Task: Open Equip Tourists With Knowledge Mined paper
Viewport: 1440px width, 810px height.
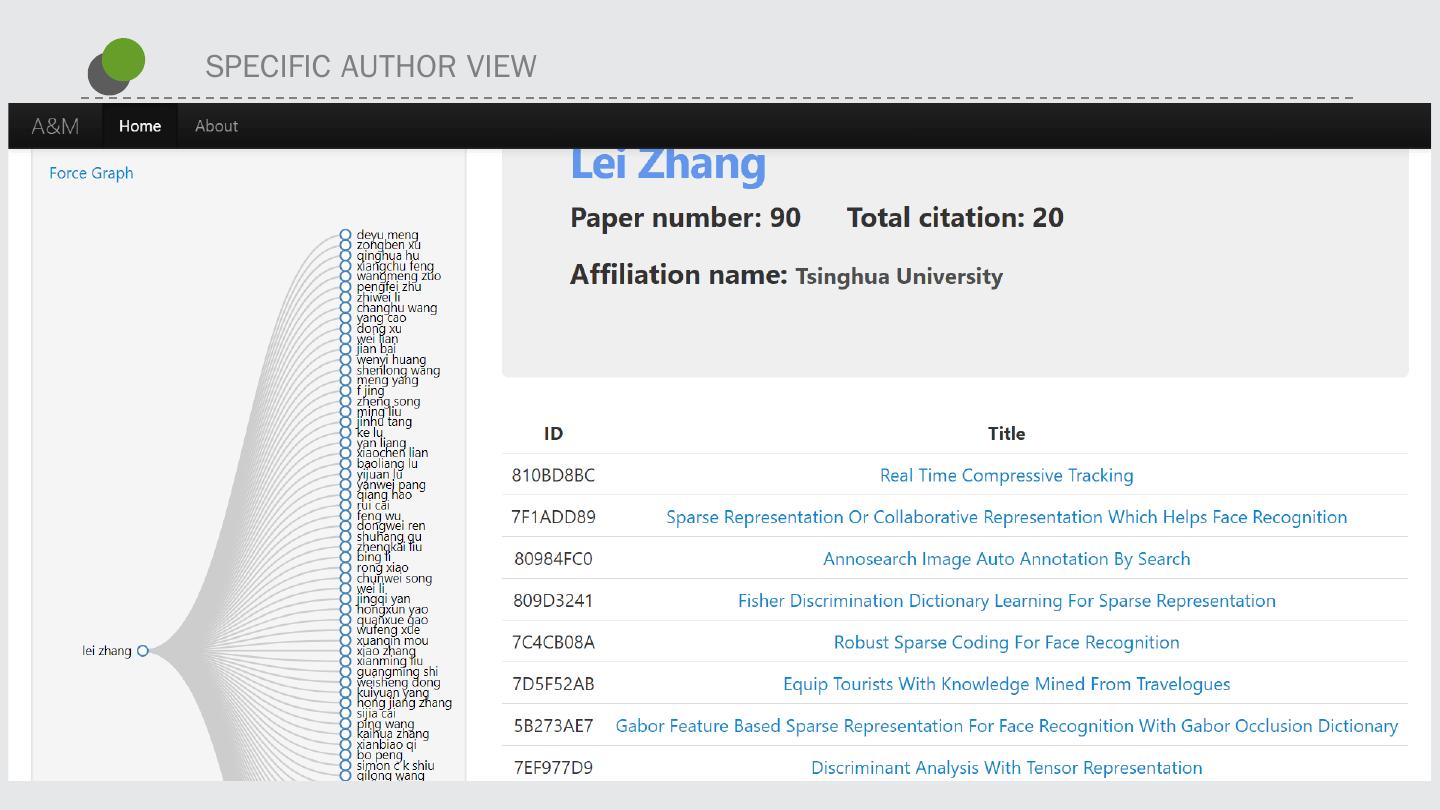Action: click(x=1006, y=684)
